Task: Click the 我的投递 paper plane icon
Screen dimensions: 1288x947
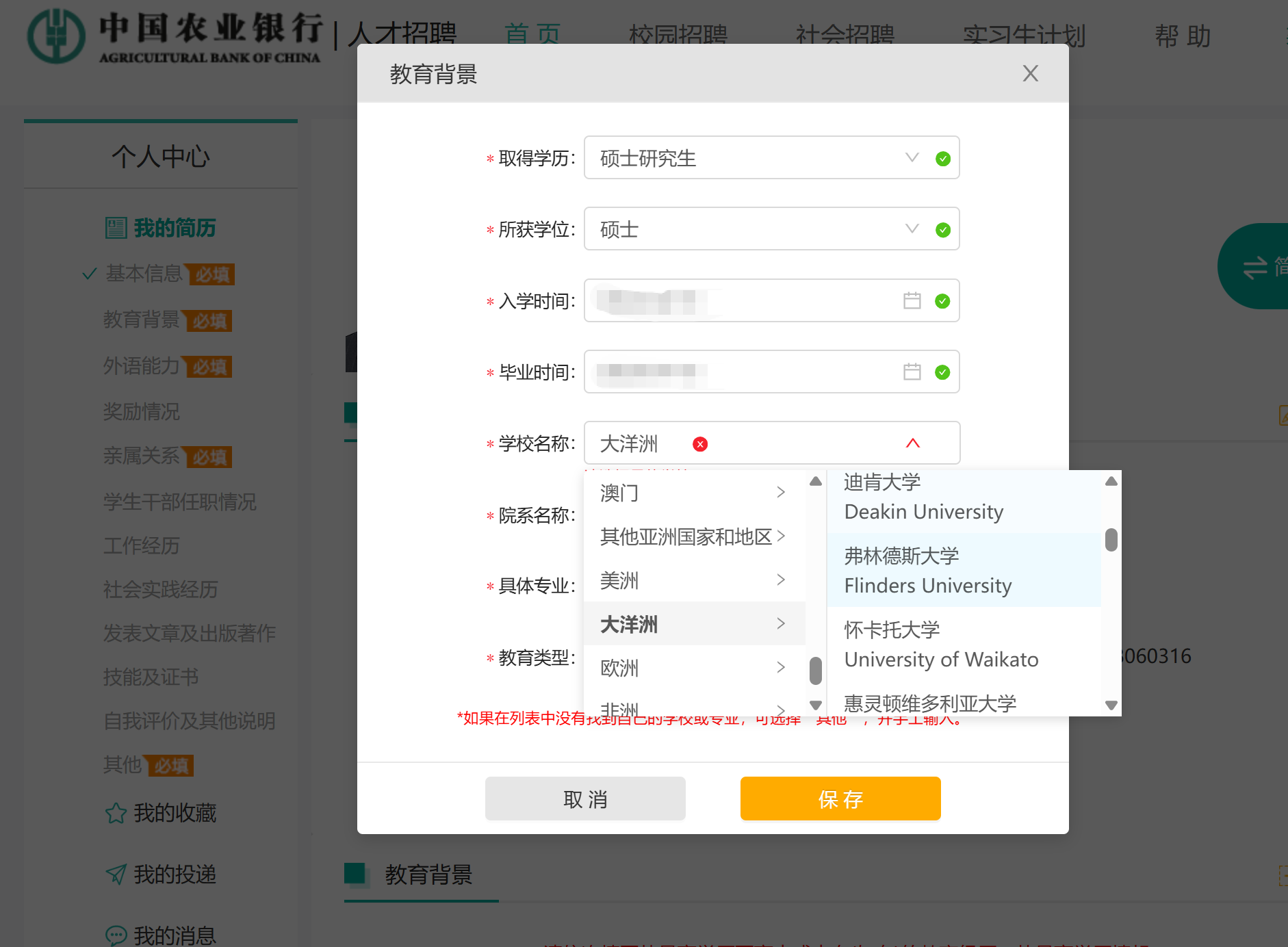Action: (x=116, y=874)
